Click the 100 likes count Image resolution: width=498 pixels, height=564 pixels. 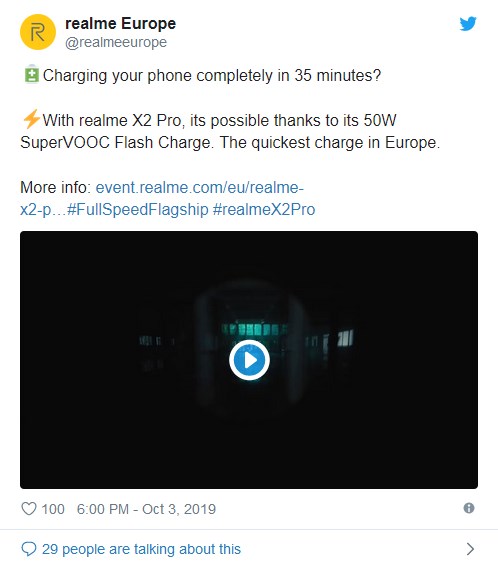(x=53, y=509)
